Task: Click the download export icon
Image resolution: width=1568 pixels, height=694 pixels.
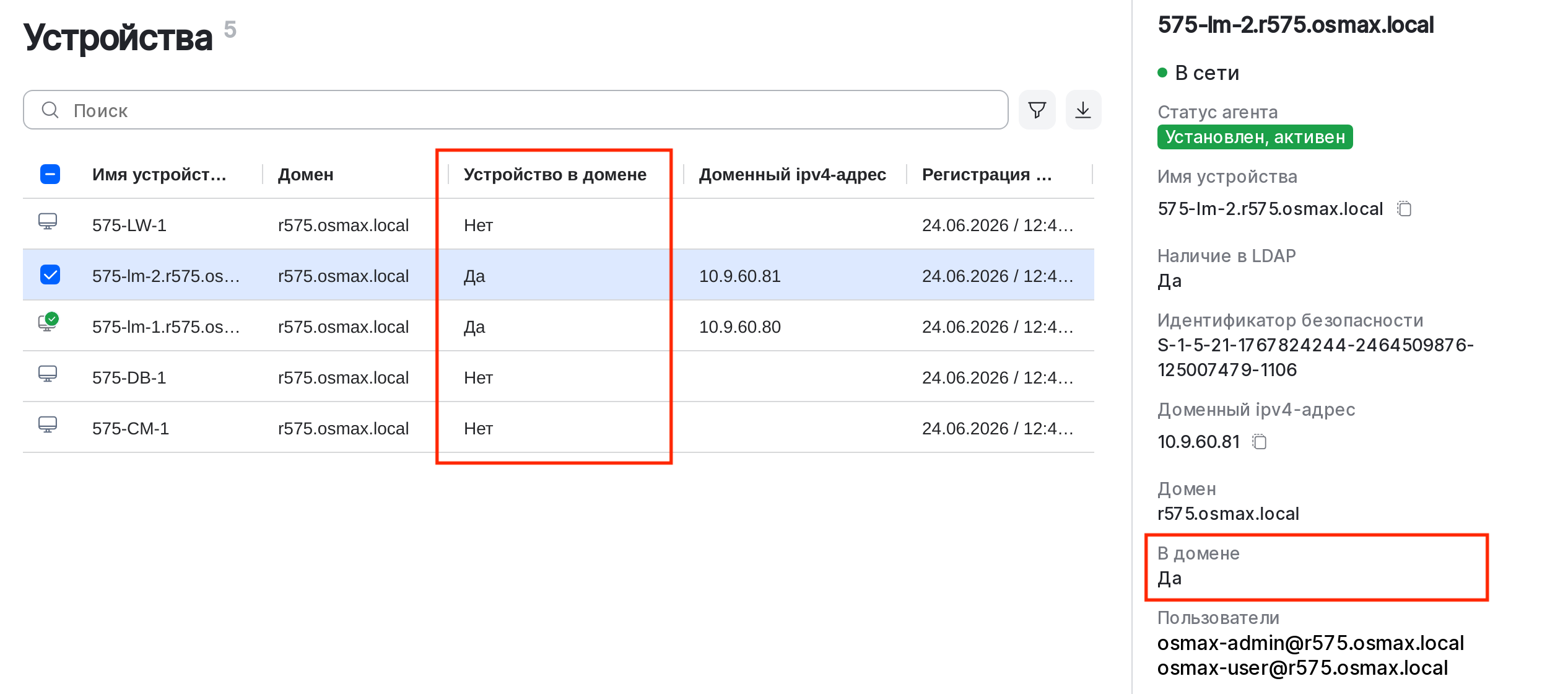Action: (x=1083, y=110)
